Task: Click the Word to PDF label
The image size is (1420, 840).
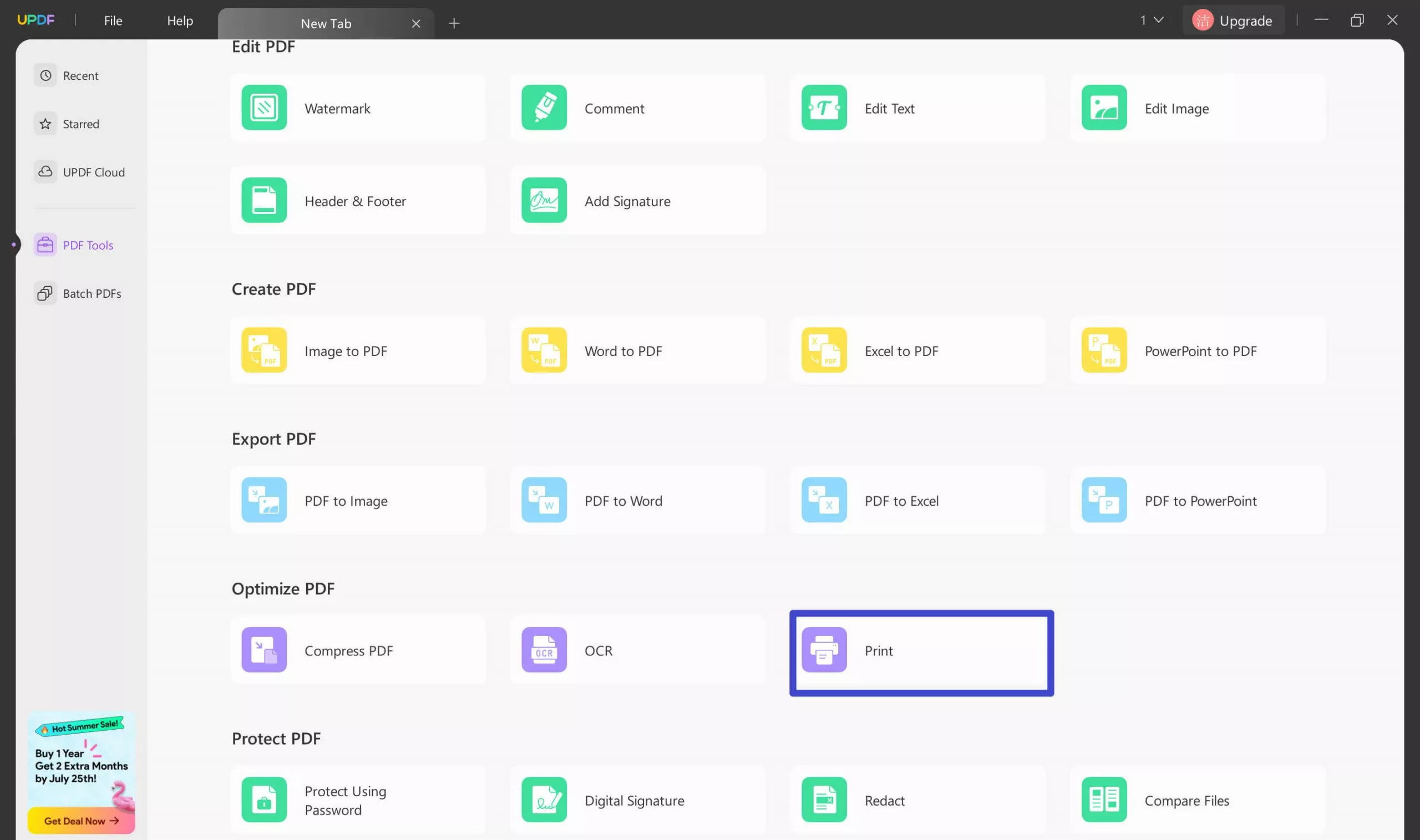Action: coord(623,350)
